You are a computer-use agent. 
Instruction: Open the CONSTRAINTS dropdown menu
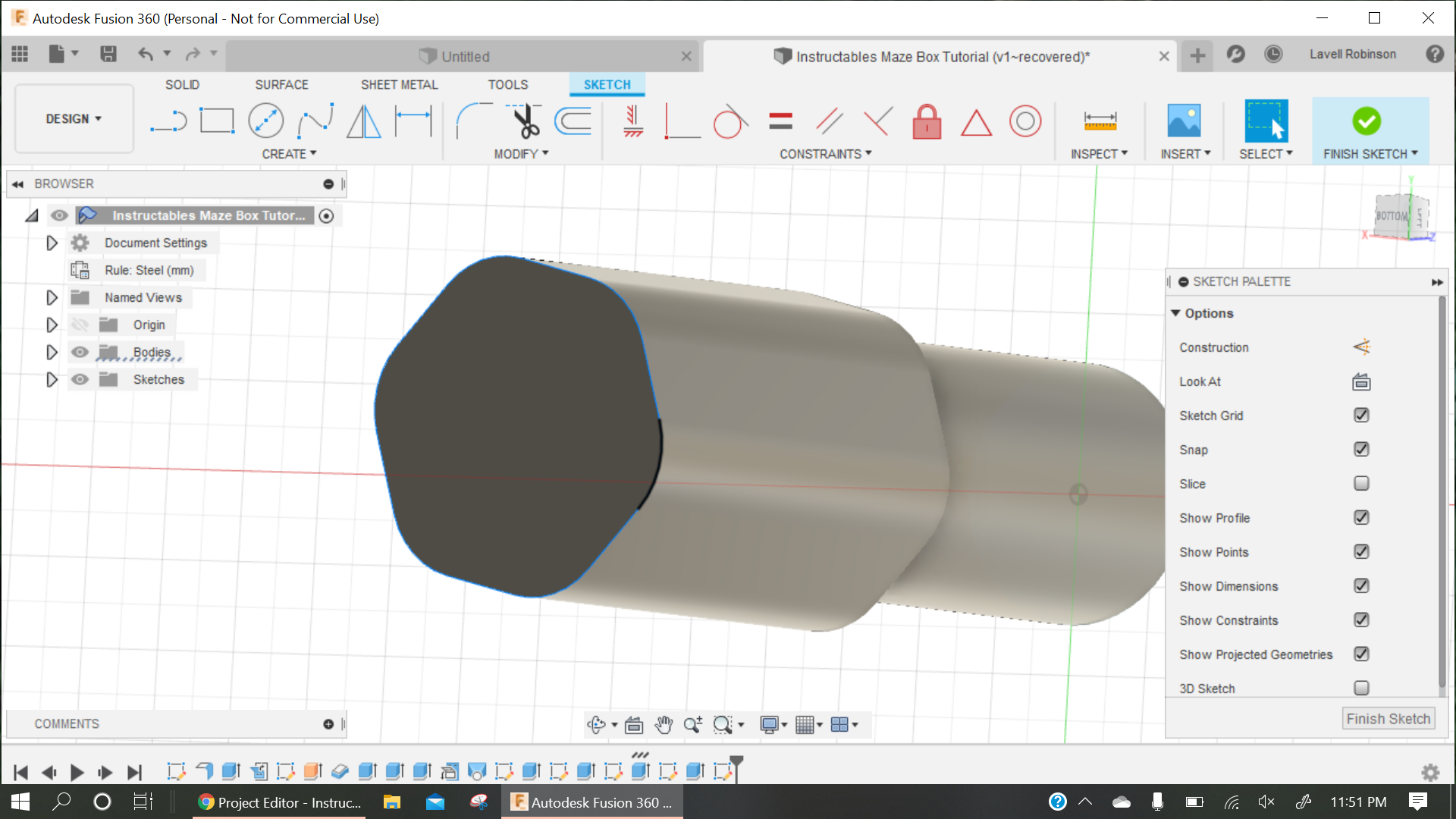click(826, 154)
